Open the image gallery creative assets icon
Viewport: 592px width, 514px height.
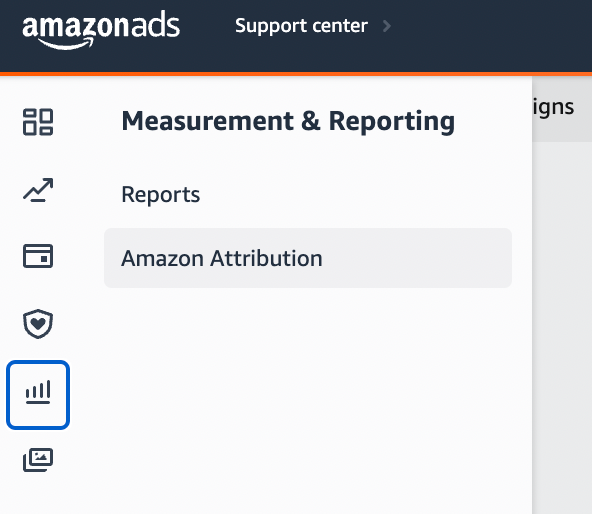(x=38, y=460)
